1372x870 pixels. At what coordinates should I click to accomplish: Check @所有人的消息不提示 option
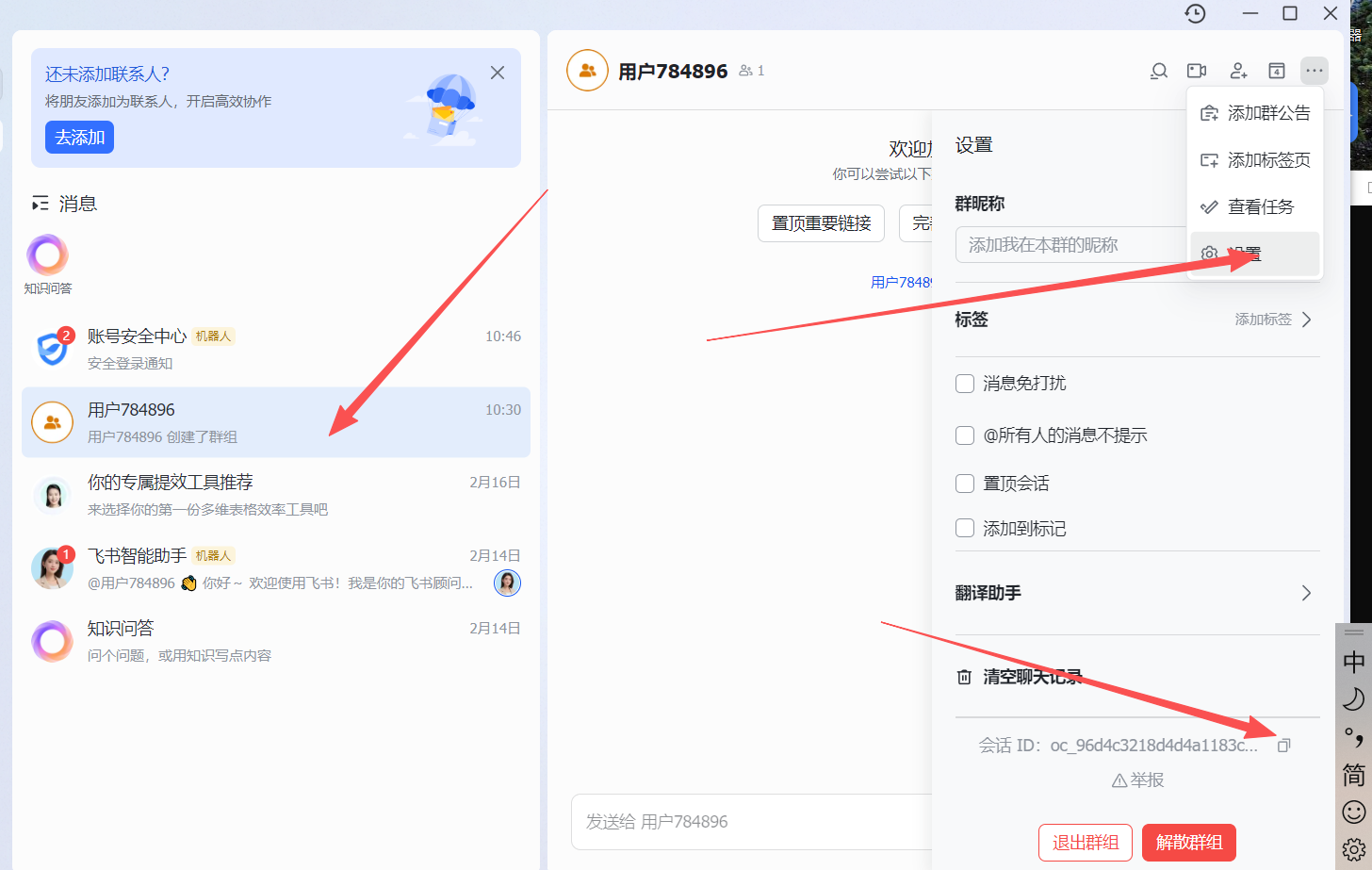click(x=965, y=435)
